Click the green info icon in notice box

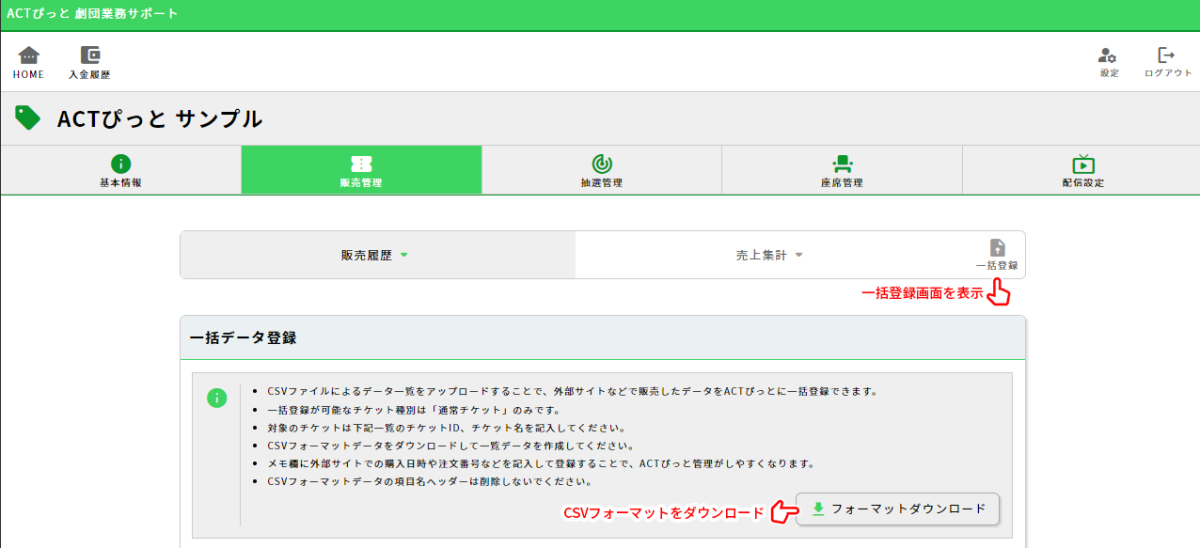tap(217, 398)
